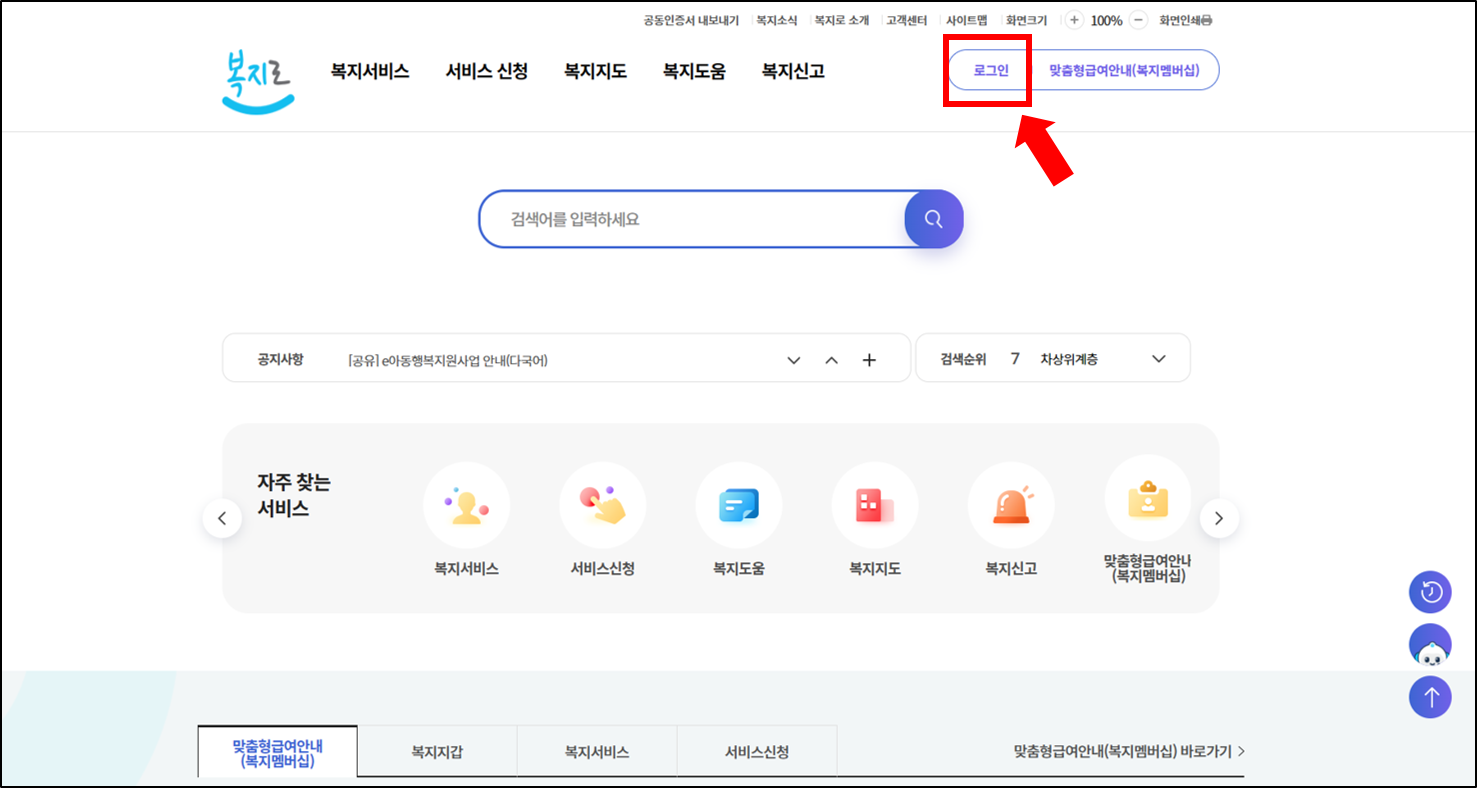1477x788 pixels.
Task: Open 고객센터 link
Action: [906, 20]
